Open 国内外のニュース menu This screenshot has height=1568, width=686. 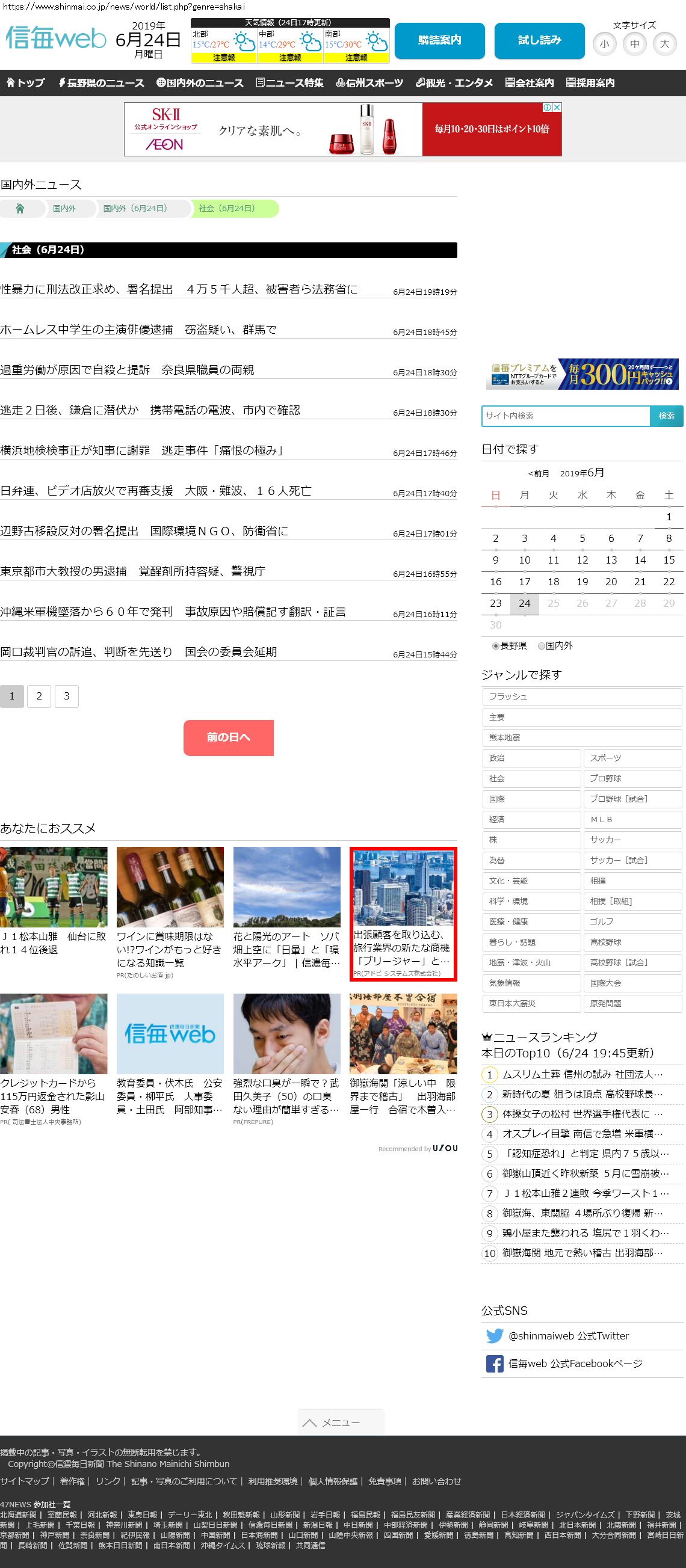coord(200,83)
